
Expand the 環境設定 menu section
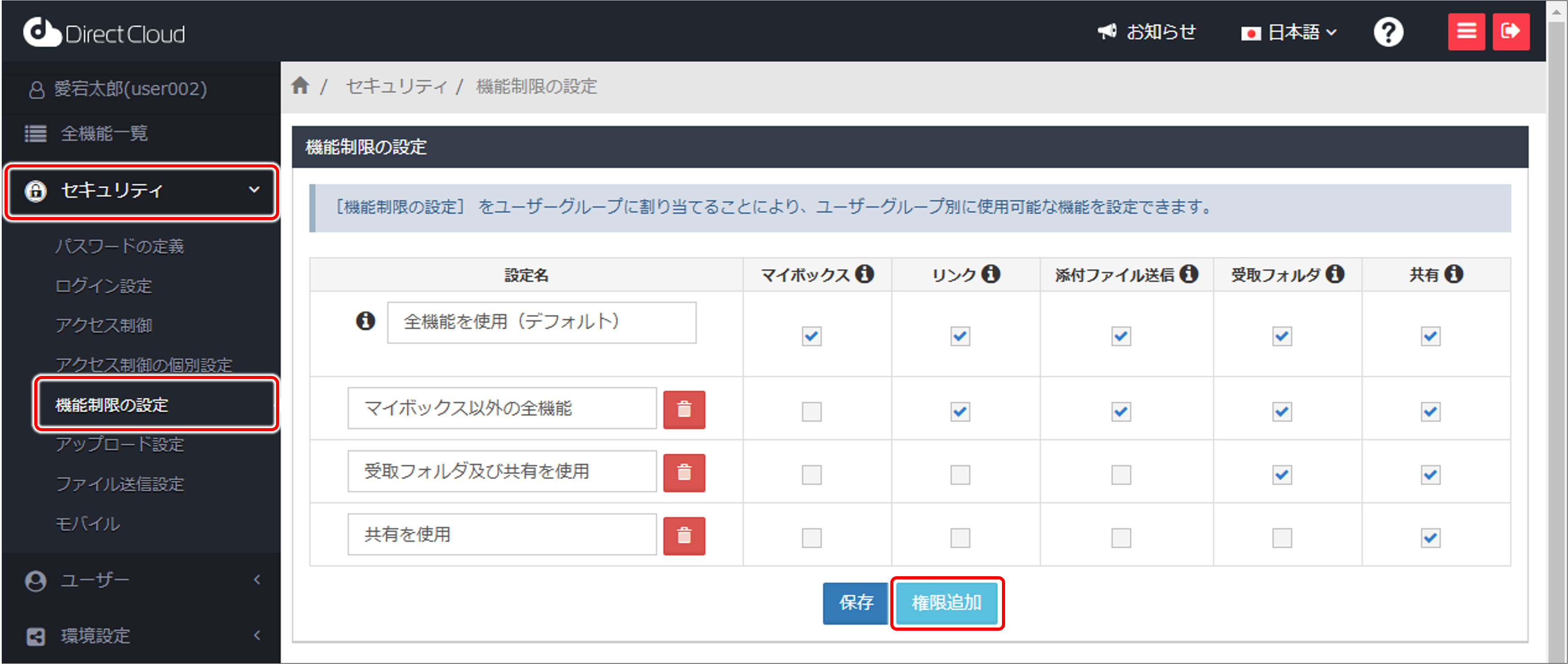257,635
